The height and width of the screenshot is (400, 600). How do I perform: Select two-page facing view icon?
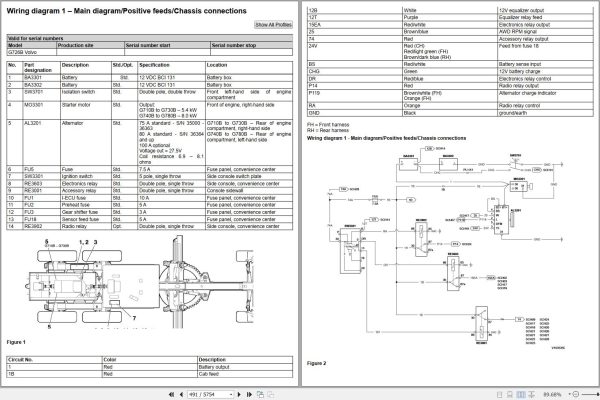pos(521,394)
